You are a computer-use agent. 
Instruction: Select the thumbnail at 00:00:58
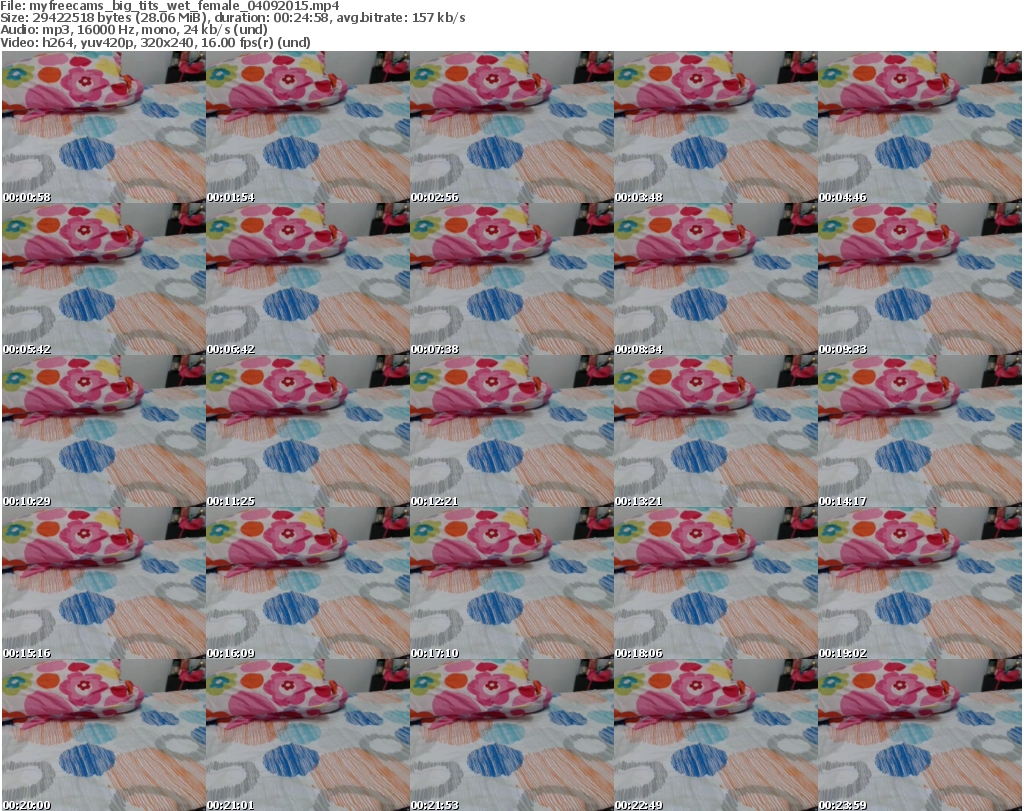(104, 127)
